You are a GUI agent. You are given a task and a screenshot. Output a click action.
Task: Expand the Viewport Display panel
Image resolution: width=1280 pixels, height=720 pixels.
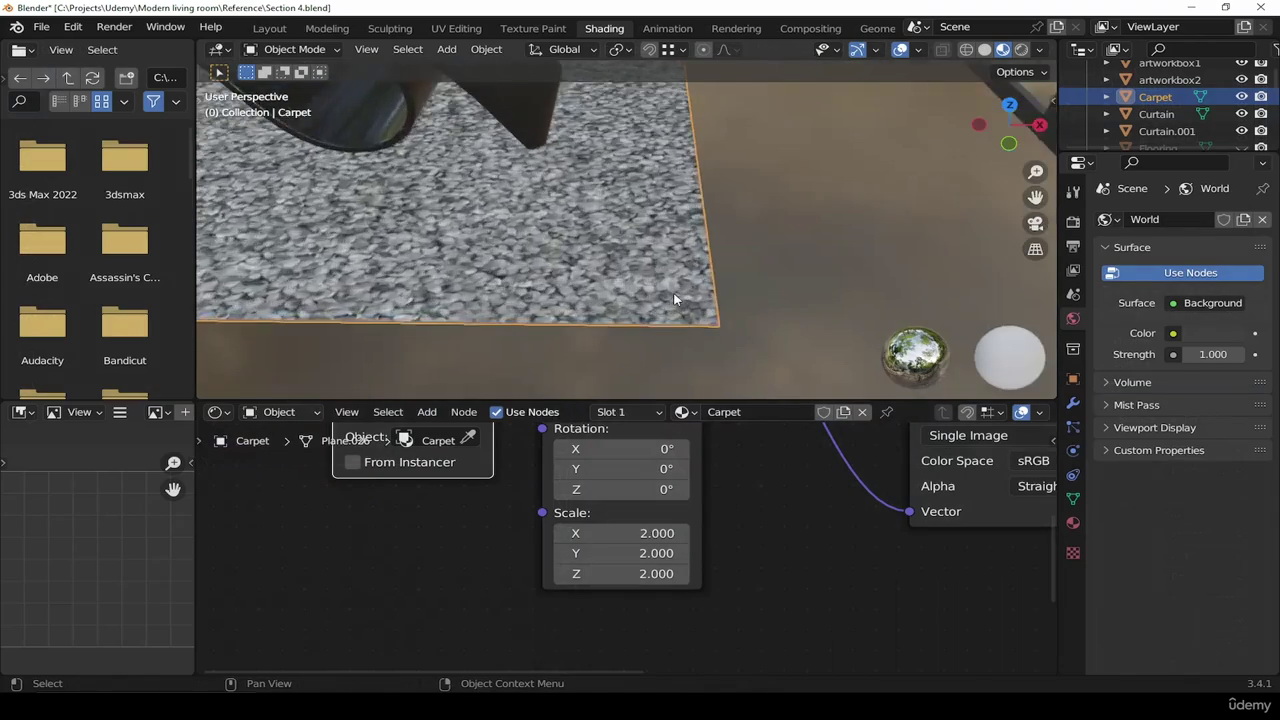coord(1153,427)
